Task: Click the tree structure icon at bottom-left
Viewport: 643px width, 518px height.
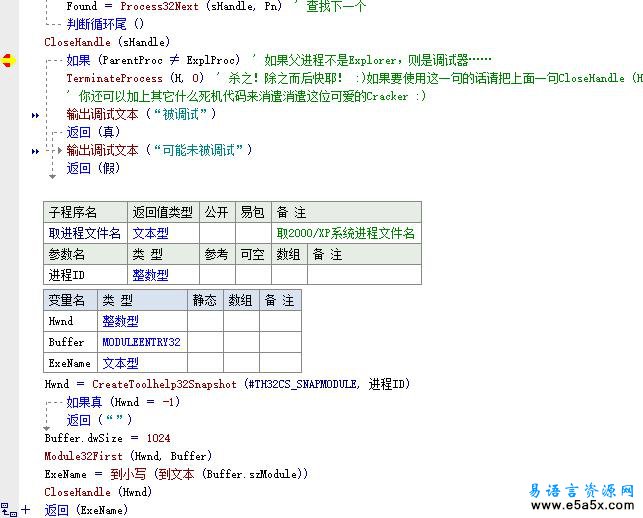Action: coord(8,510)
